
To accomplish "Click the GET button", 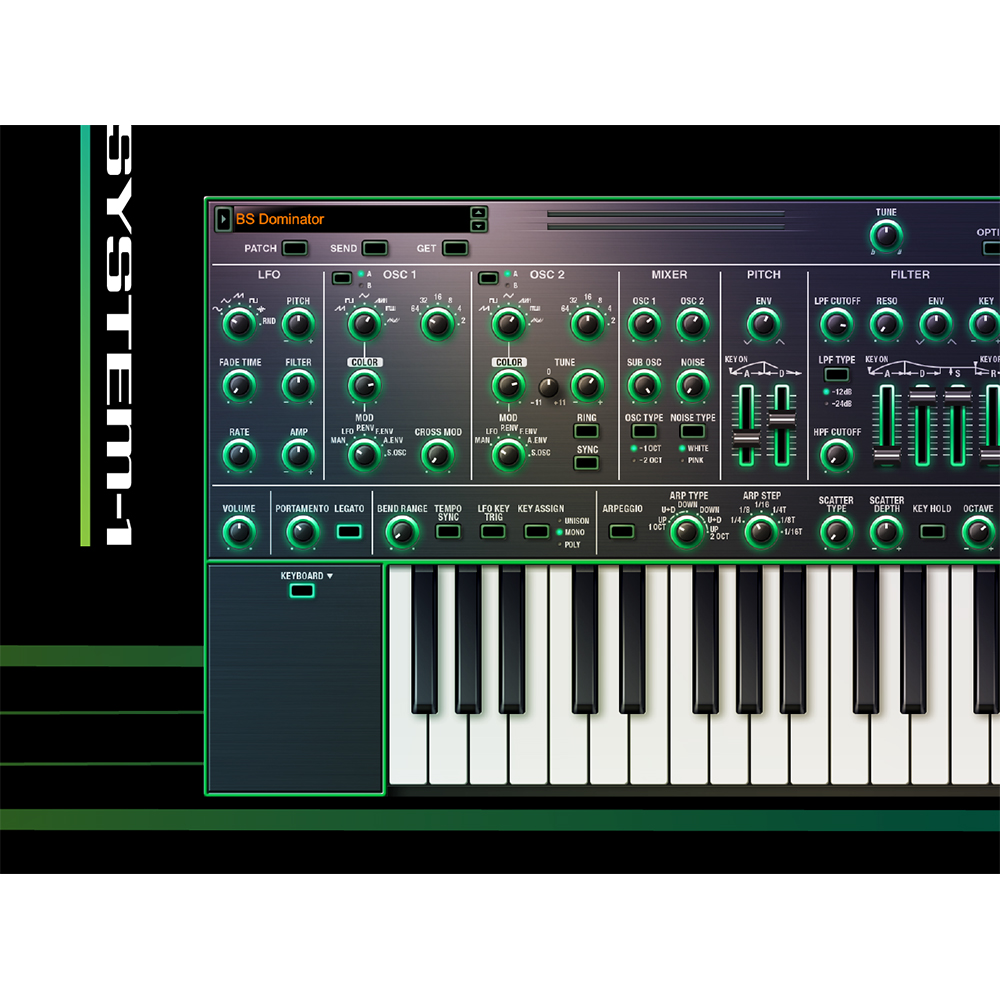I will 455,248.
